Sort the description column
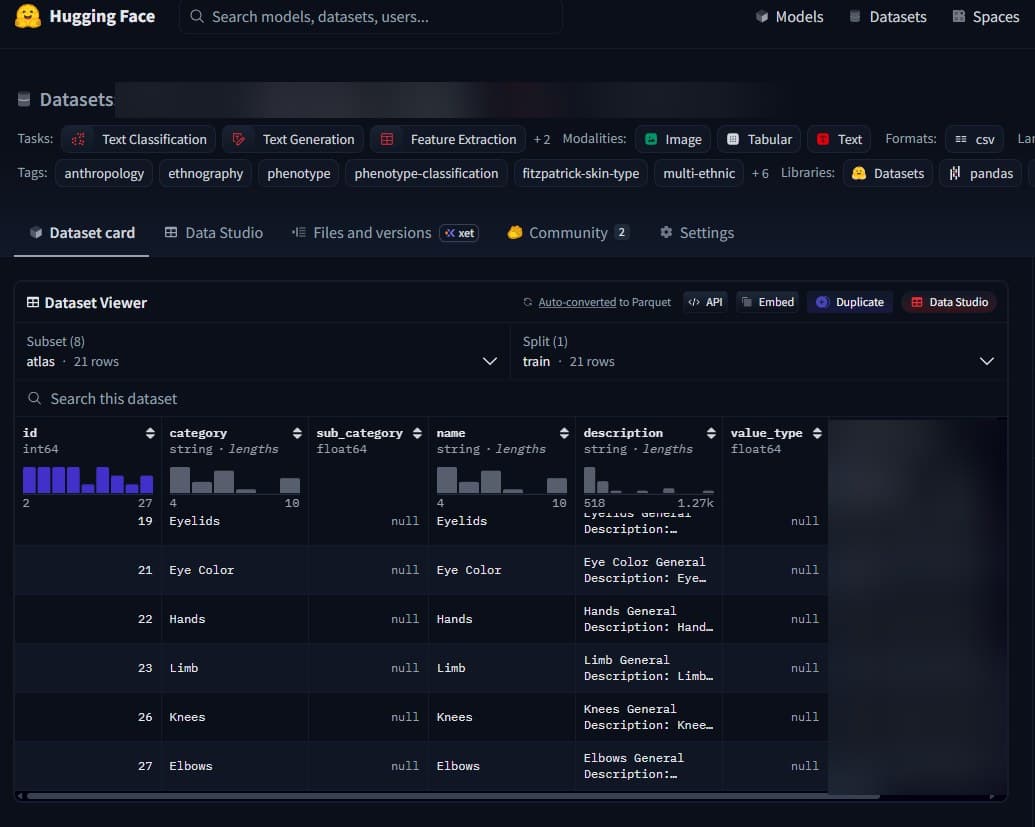 711,433
